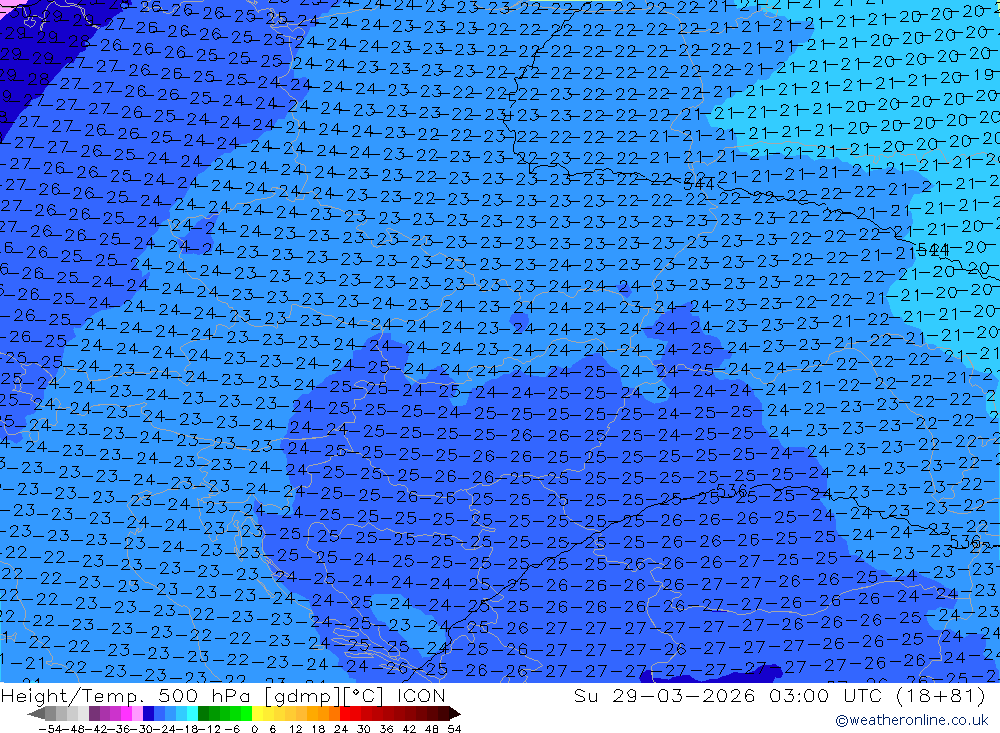Pick the cyan legend swatch above -18
This screenshot has height=733, width=1000.
click(192, 713)
